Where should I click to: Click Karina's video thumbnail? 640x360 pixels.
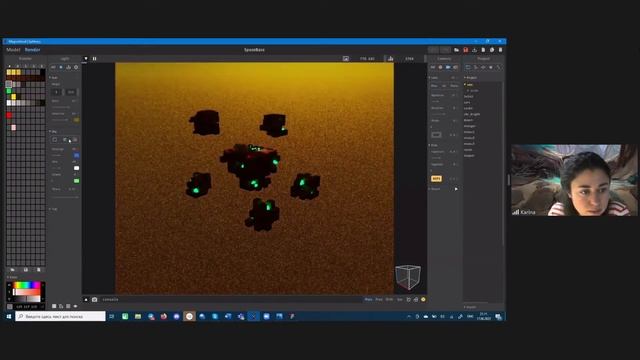pos(574,180)
